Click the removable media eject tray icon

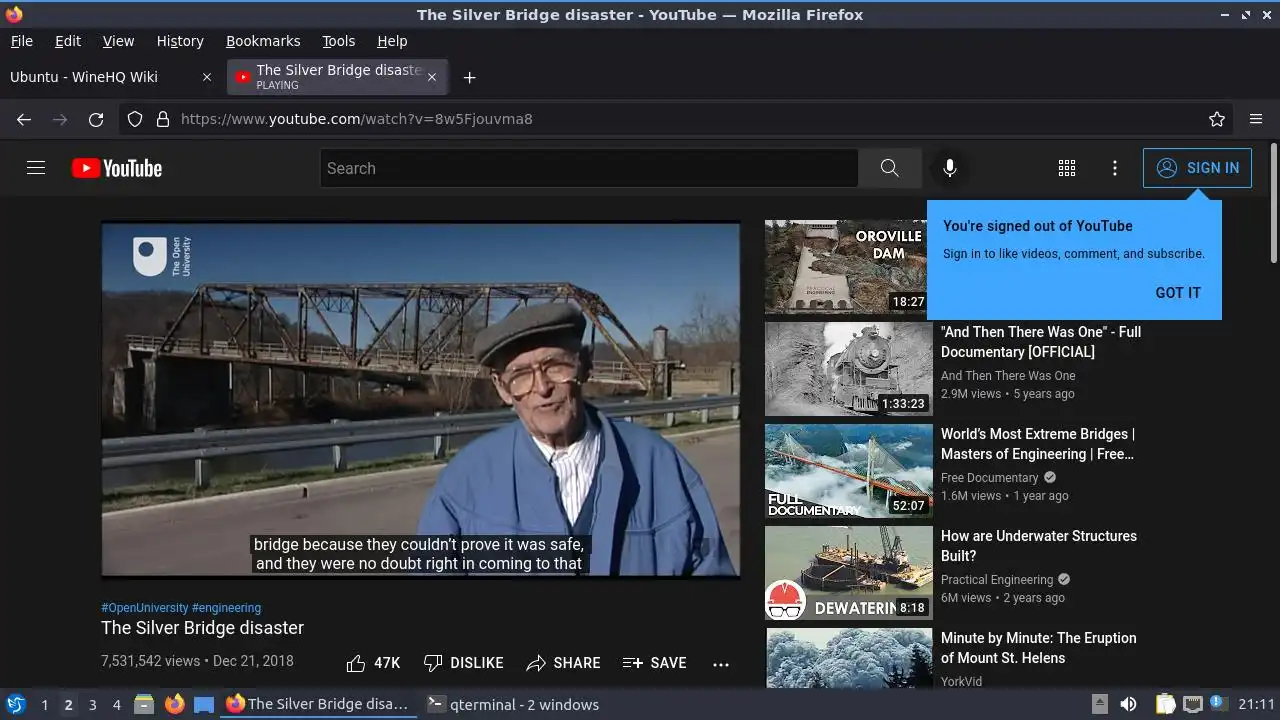[x=1099, y=704]
